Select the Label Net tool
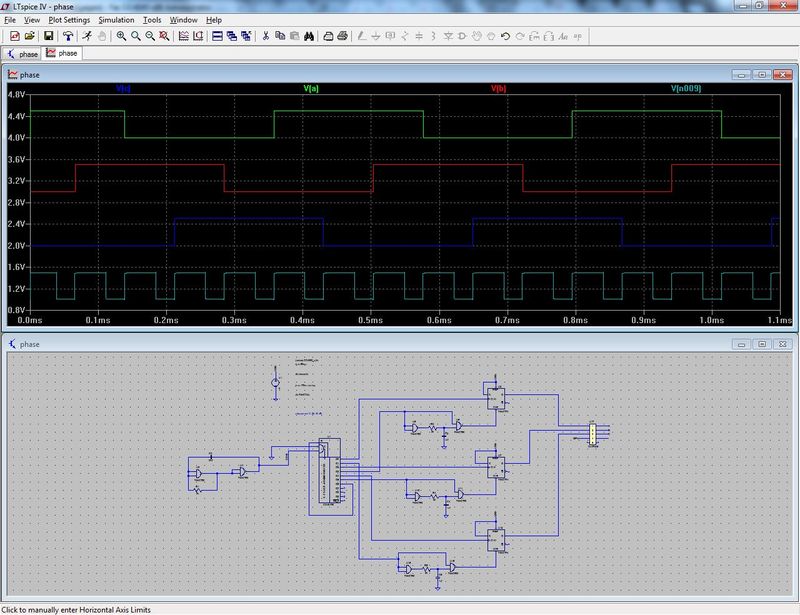The width and height of the screenshot is (800, 615). (x=390, y=36)
